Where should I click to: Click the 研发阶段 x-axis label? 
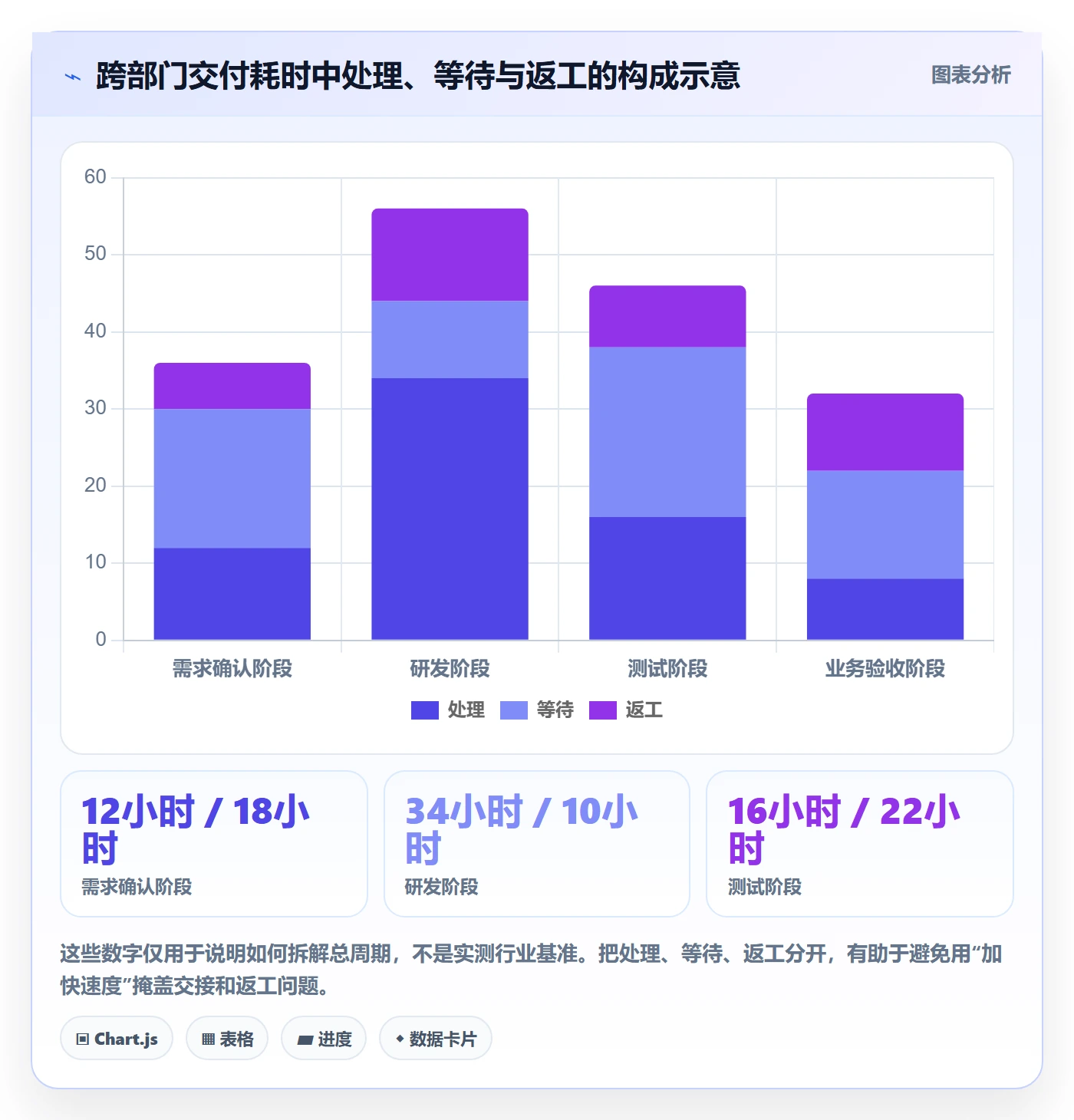click(x=450, y=669)
